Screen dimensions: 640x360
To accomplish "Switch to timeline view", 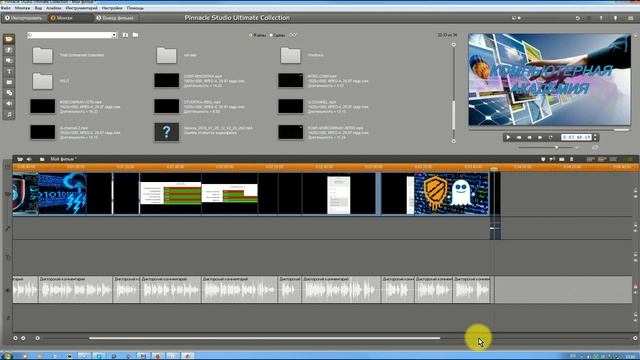I will 602,159.
